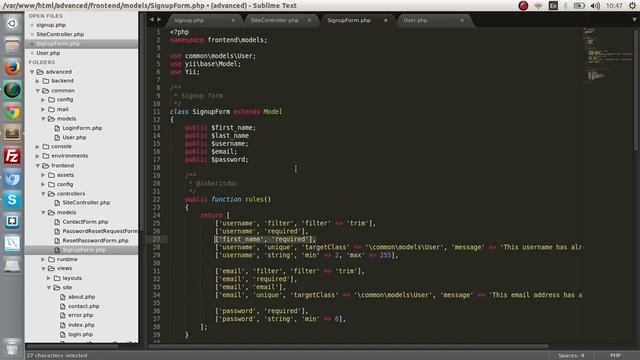This screenshot has height=360, width=640.
Task: Close User.php in Open Files list
Action: point(32,53)
